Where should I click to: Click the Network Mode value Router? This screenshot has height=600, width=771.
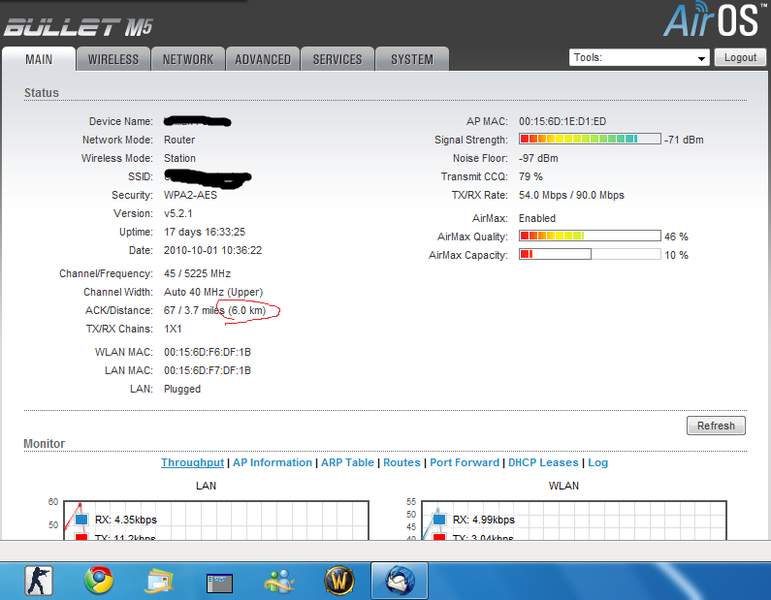pos(179,140)
